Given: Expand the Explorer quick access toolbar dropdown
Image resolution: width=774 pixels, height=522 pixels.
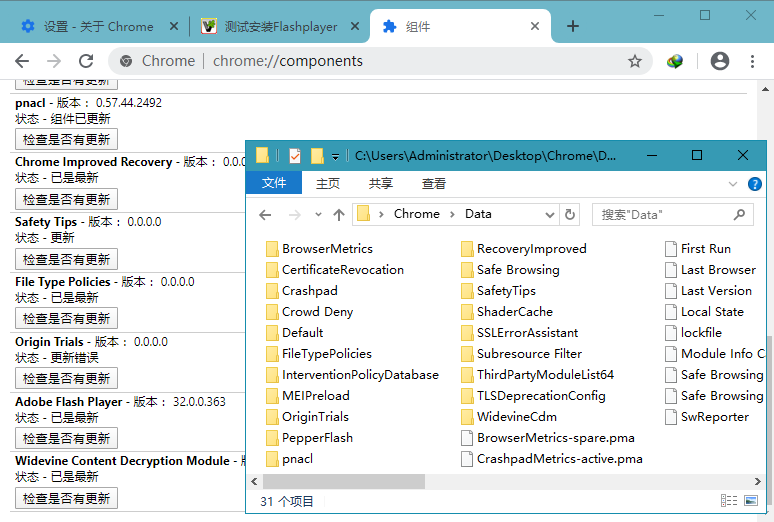Looking at the screenshot, I should coord(335,156).
